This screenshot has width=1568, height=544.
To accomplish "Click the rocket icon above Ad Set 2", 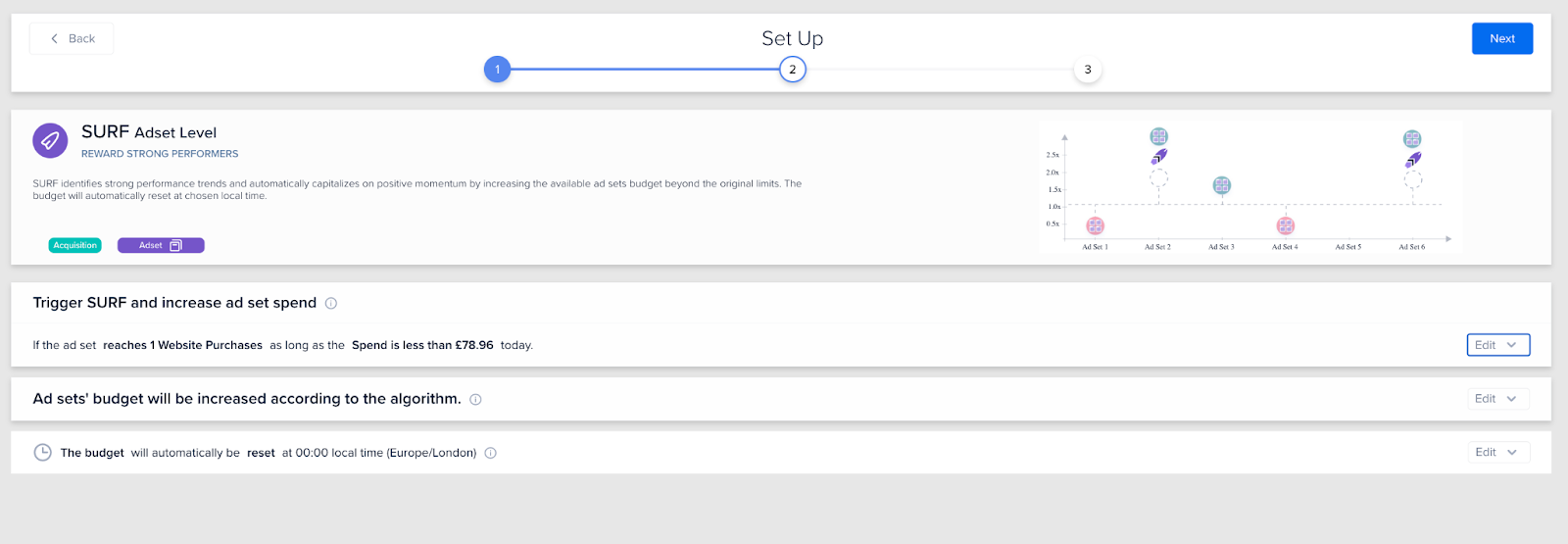I will point(1158,157).
